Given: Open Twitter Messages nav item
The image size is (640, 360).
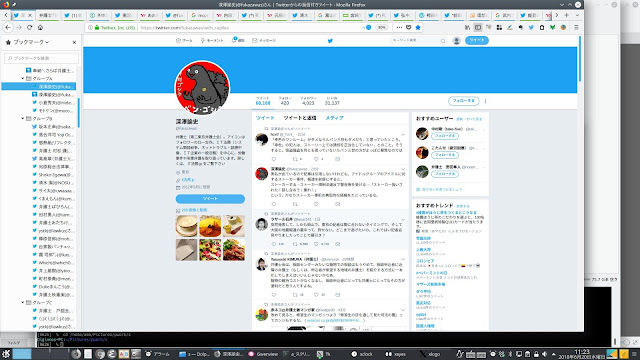Looking at the screenshot, I should coord(264,40).
